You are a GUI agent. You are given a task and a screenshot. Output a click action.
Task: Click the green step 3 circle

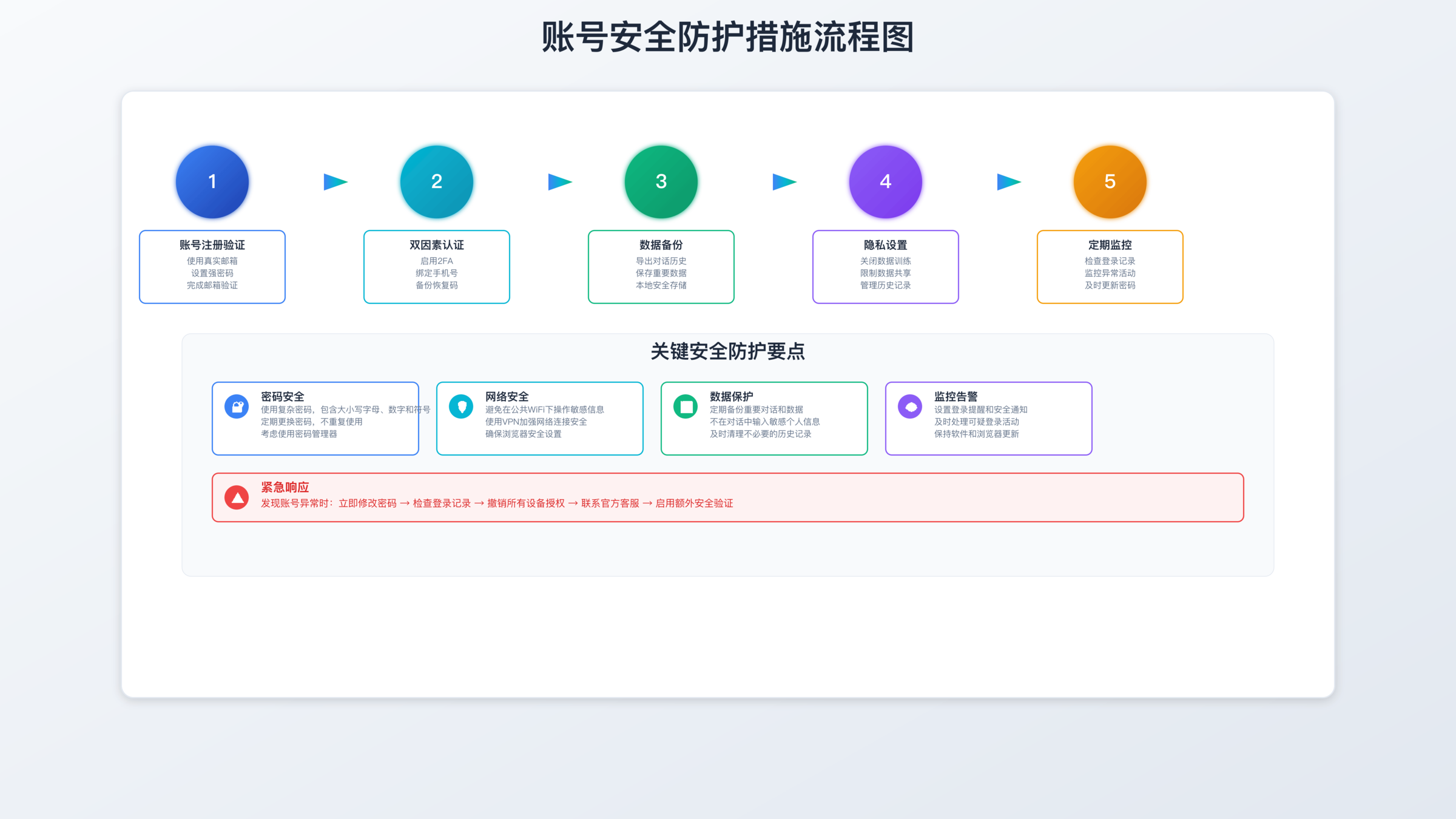[x=661, y=181]
